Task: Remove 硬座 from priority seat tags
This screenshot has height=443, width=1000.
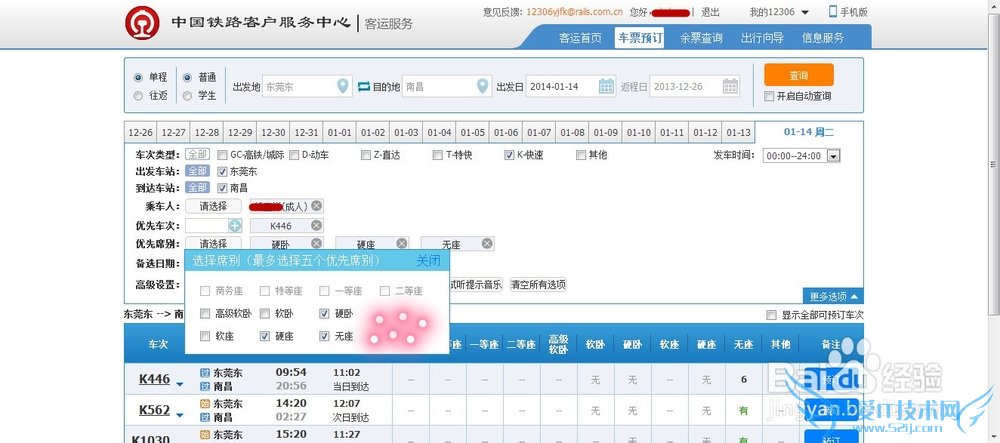Action: coord(402,243)
